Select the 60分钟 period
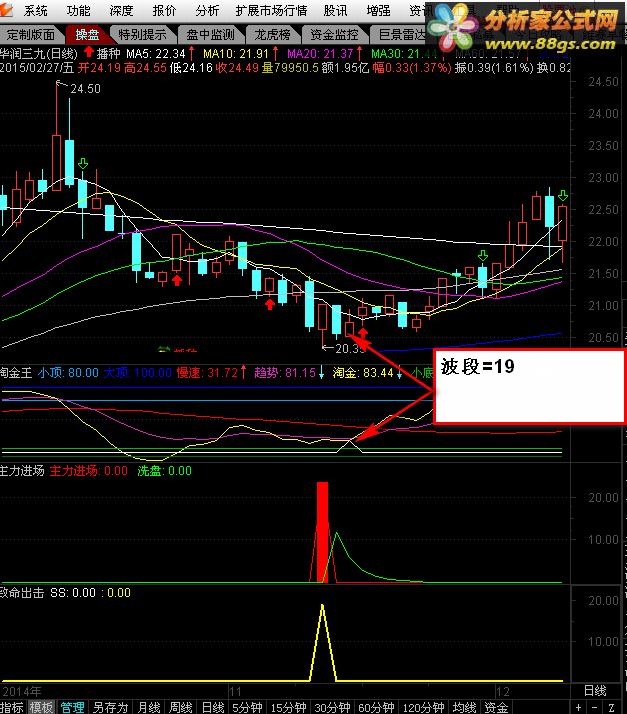The width and height of the screenshot is (627, 714). point(376,707)
